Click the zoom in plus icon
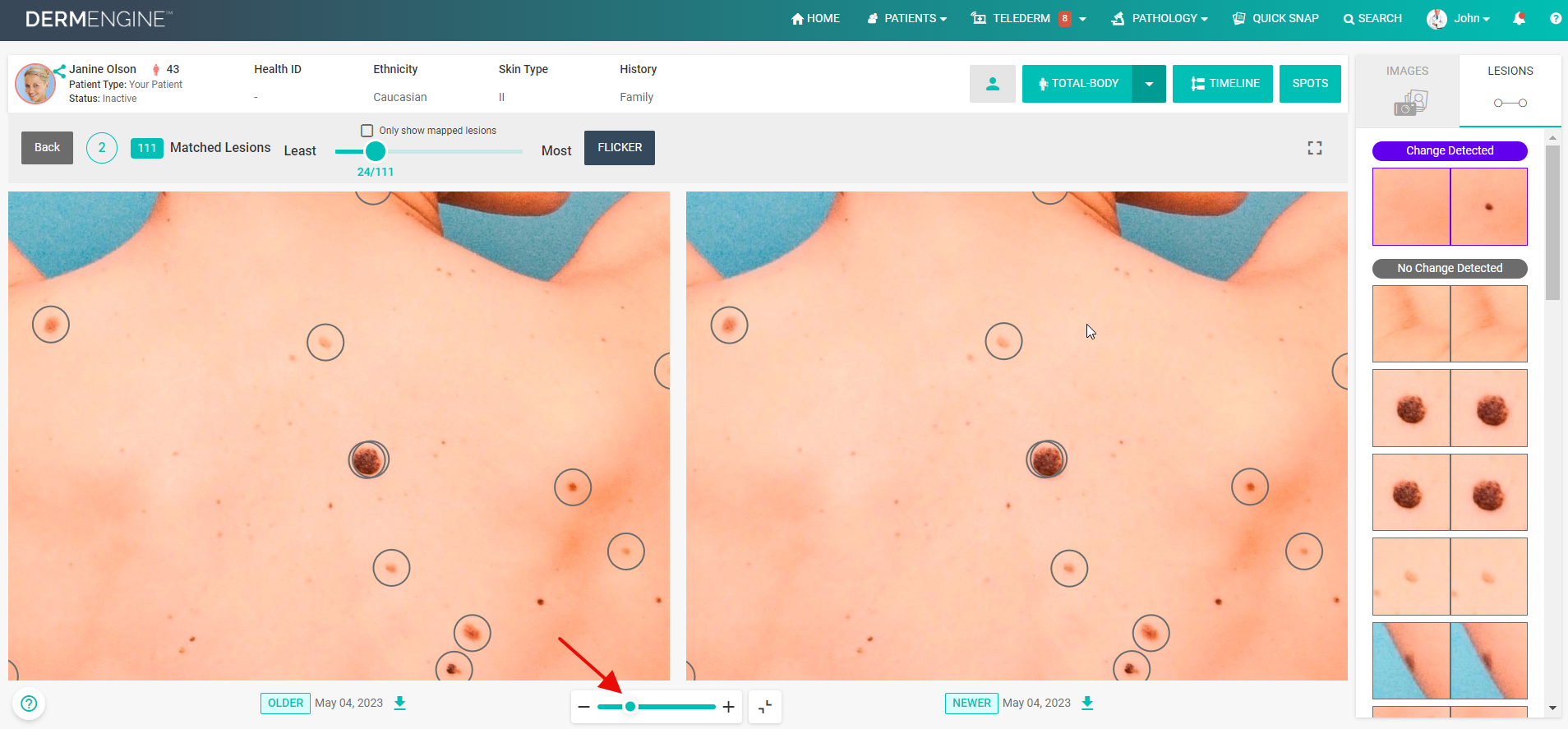Image resolution: width=1568 pixels, height=729 pixels. pyautogui.click(x=728, y=707)
